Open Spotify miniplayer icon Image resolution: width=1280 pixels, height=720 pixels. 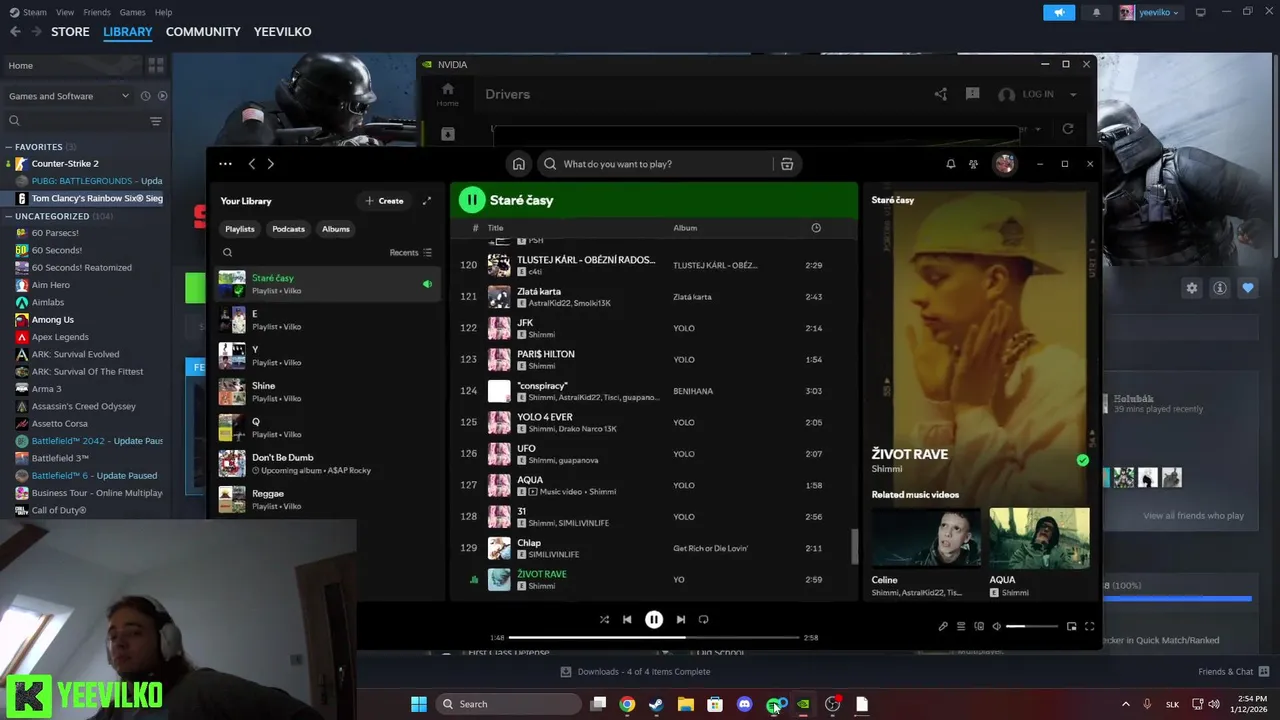click(x=1071, y=626)
